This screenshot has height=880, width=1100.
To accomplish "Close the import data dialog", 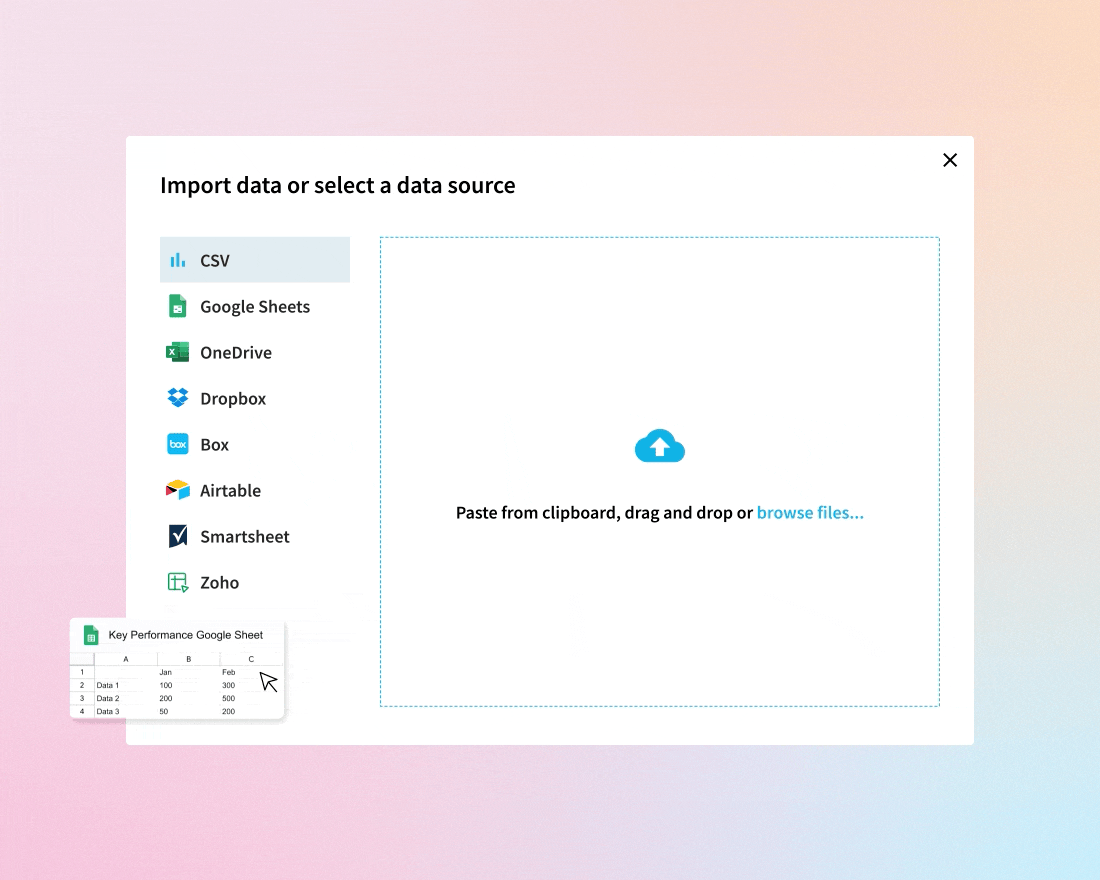I will click(x=950, y=160).
